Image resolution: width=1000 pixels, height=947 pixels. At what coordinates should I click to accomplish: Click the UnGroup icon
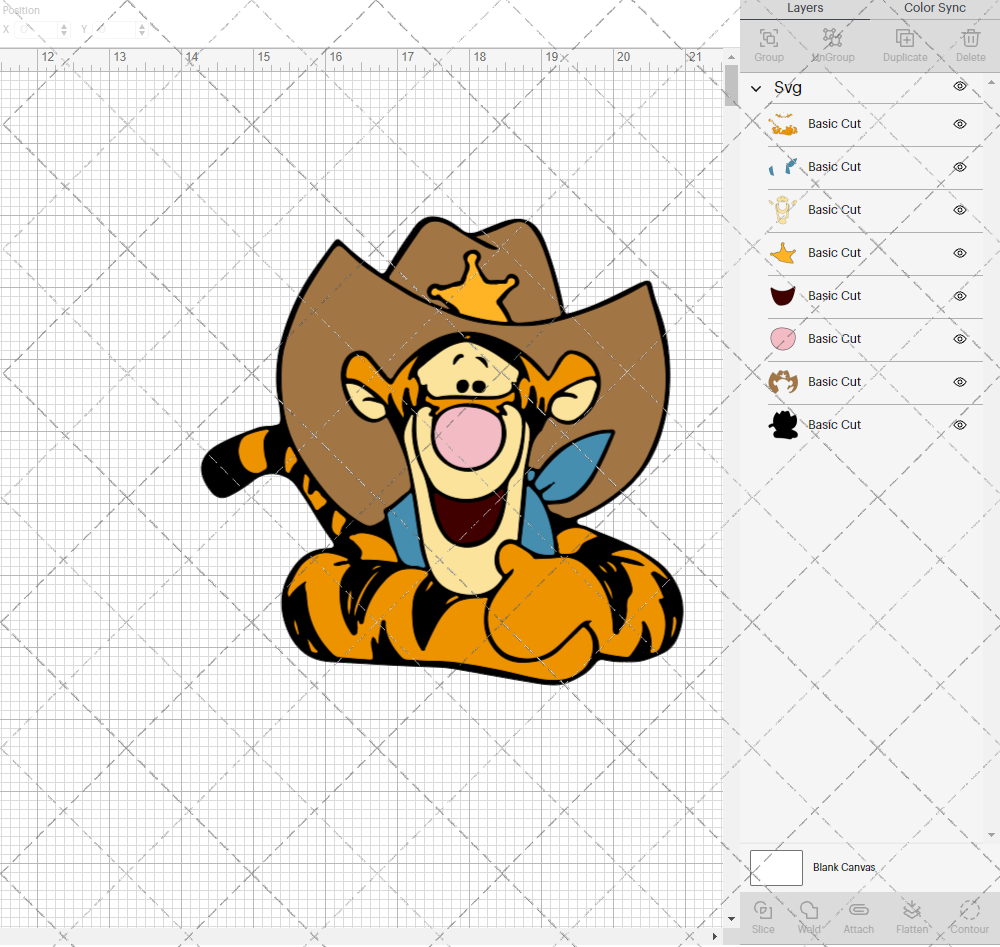(832, 38)
